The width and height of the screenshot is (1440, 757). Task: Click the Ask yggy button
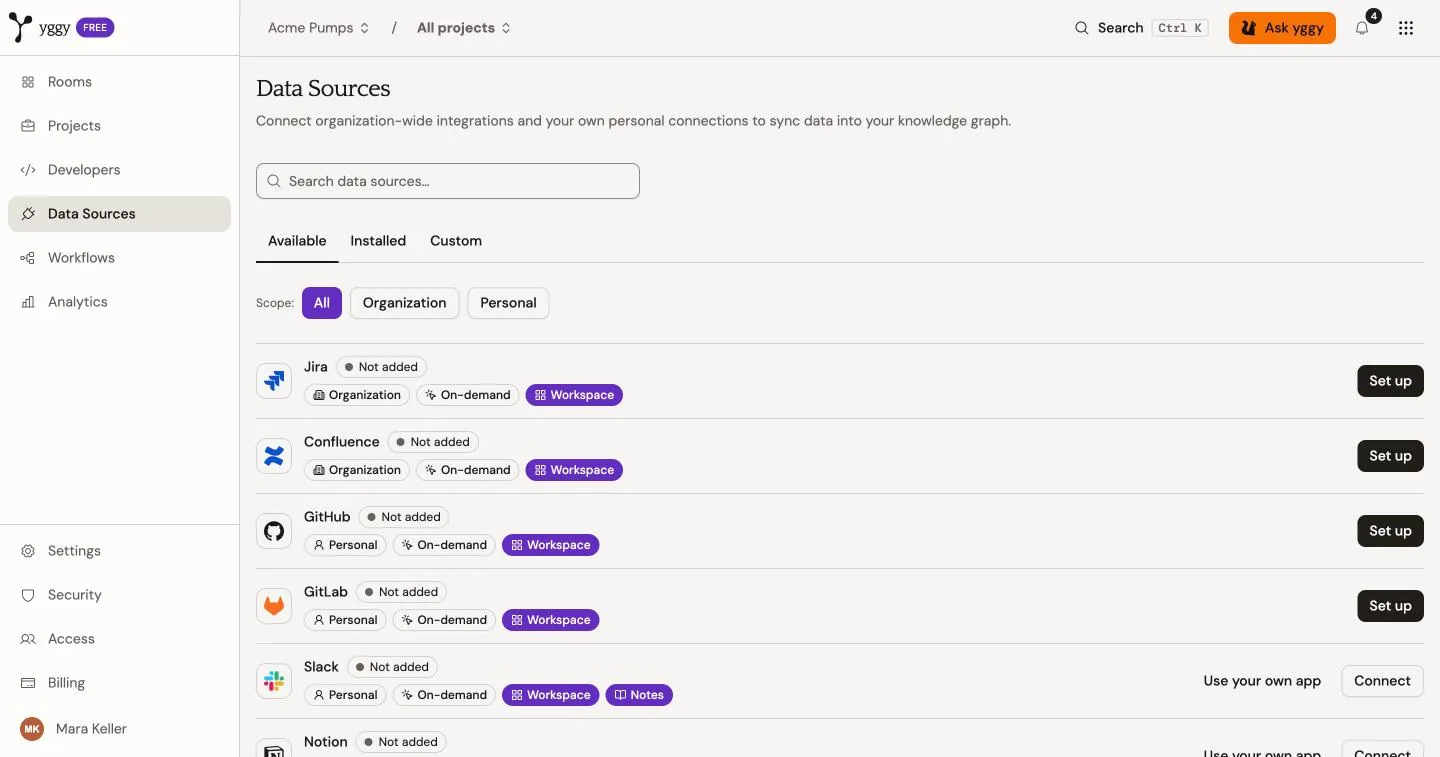point(1282,28)
